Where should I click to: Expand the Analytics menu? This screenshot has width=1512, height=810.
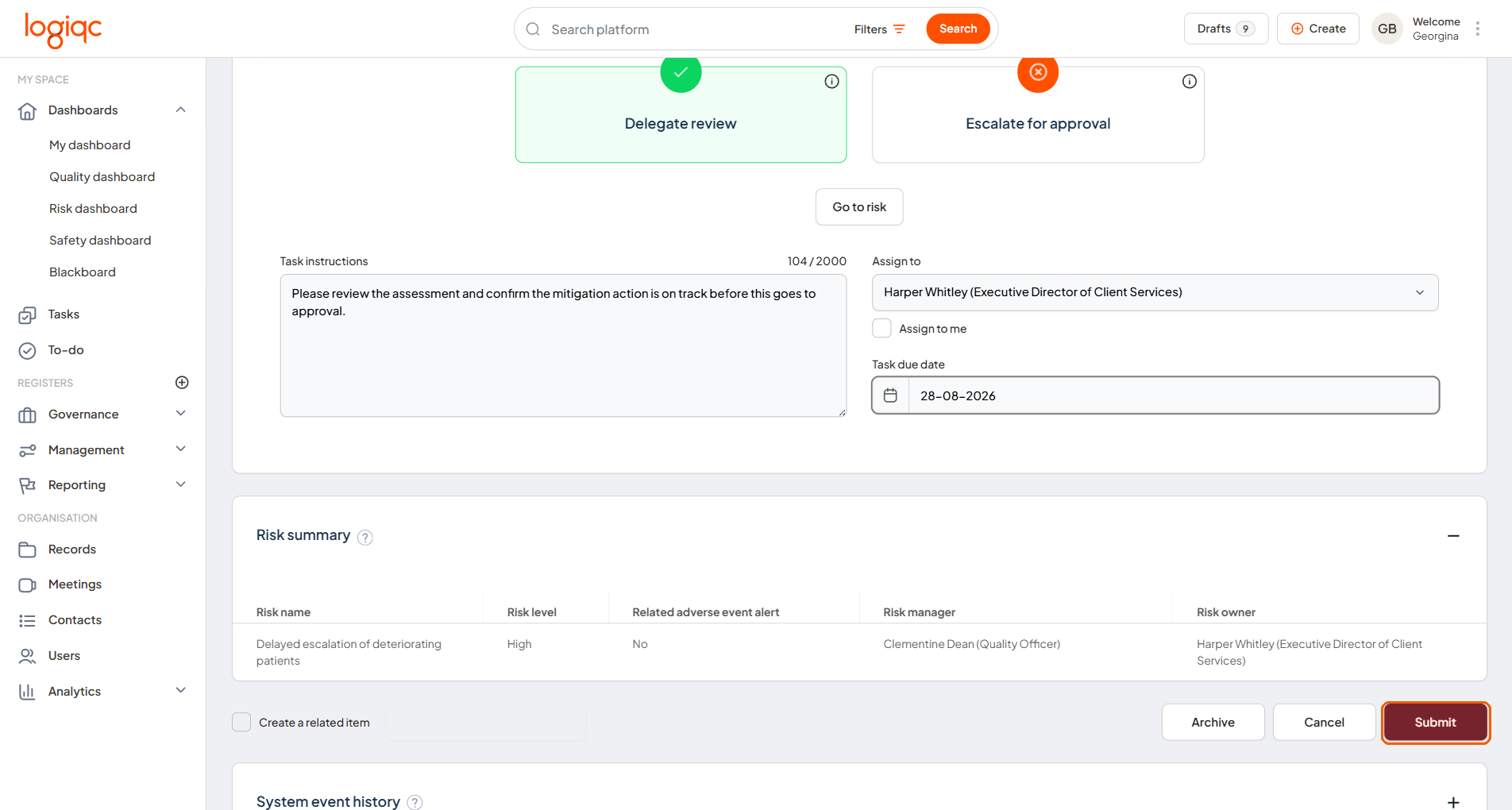(x=181, y=691)
